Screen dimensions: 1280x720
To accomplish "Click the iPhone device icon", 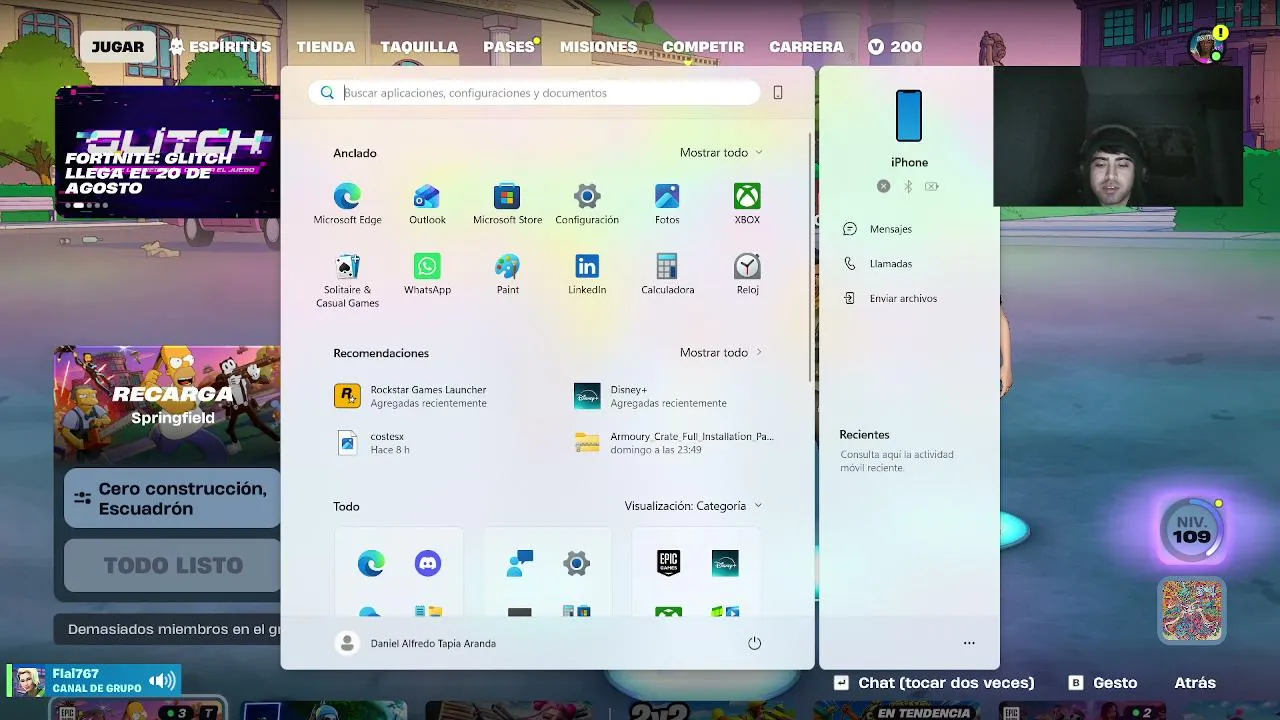I will tap(909, 116).
